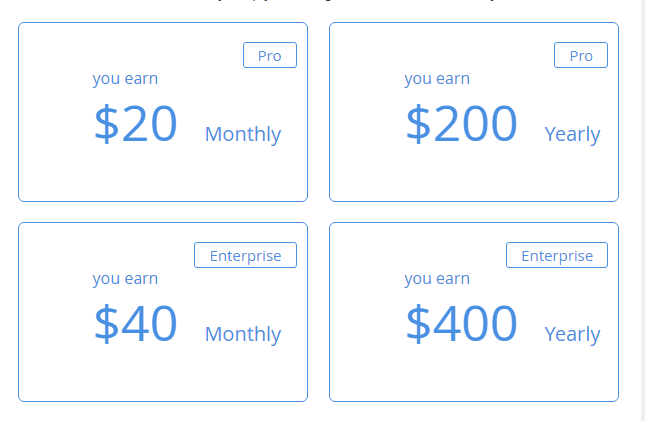Select the Enterprise badge on $40 card
Viewport: 645px width, 421px height.
coord(246,255)
